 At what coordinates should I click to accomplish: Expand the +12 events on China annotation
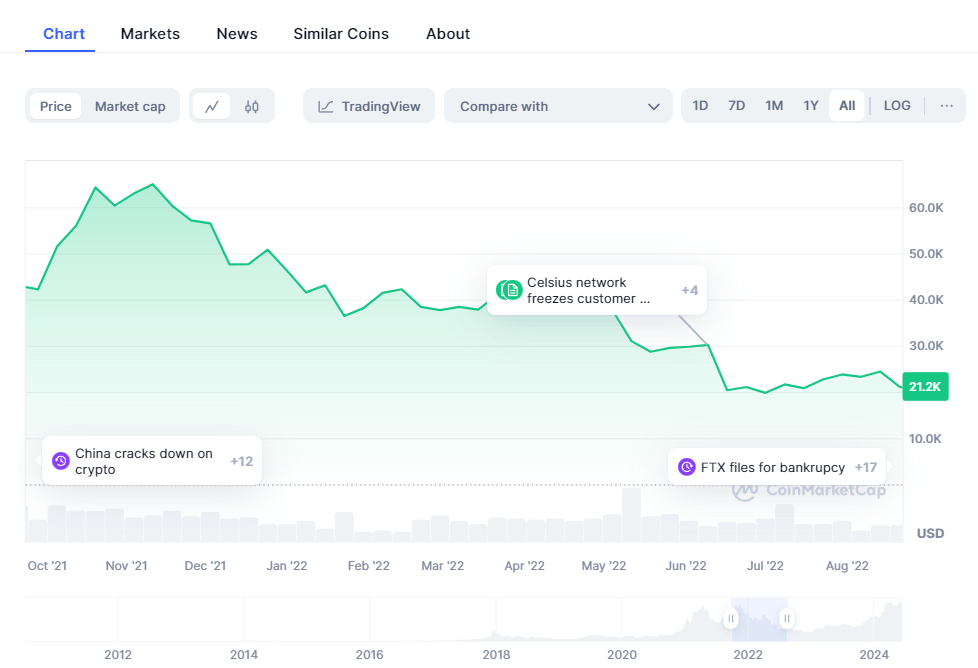click(241, 461)
